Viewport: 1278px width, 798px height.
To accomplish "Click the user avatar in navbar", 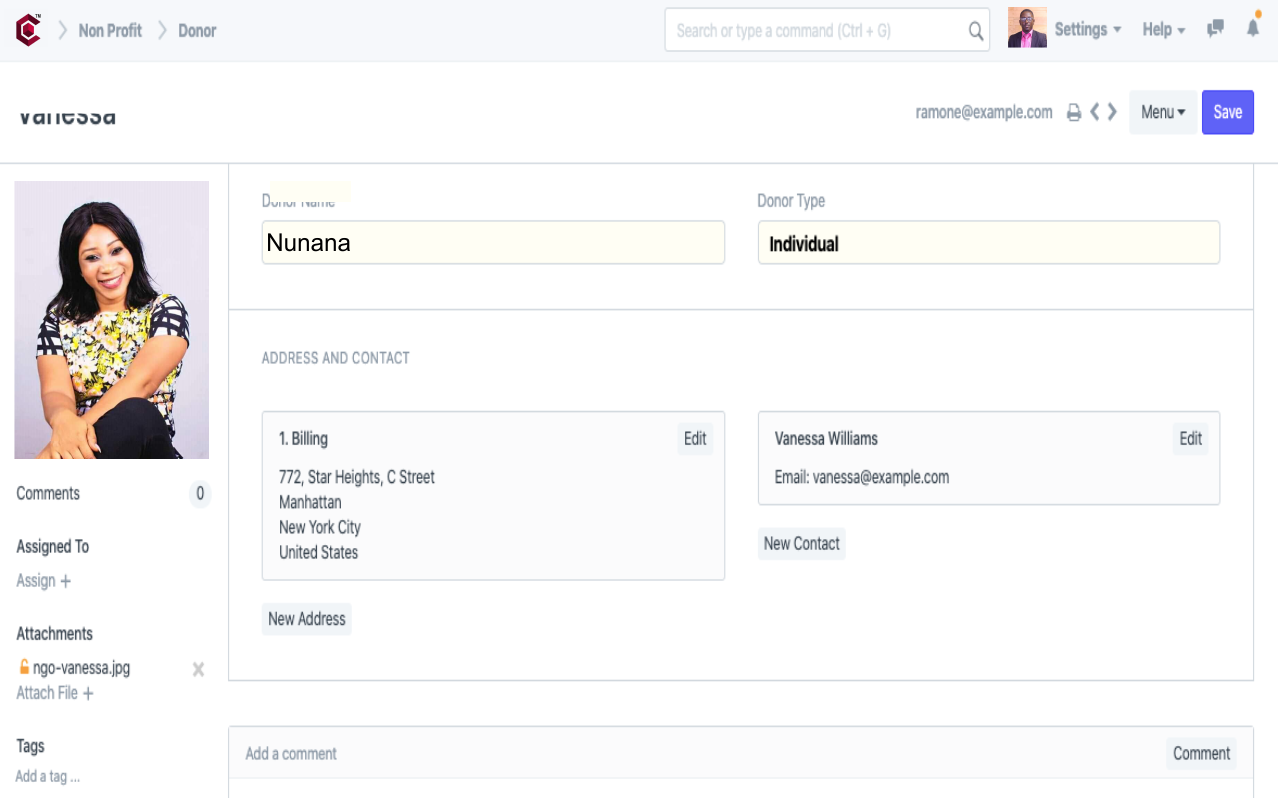I will pyautogui.click(x=1027, y=28).
